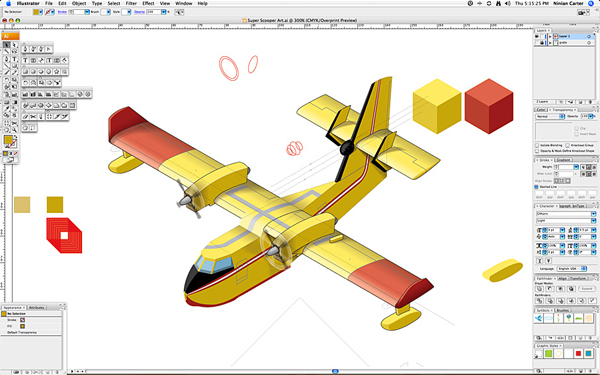Select the Eyedropper tool

point(7,109)
